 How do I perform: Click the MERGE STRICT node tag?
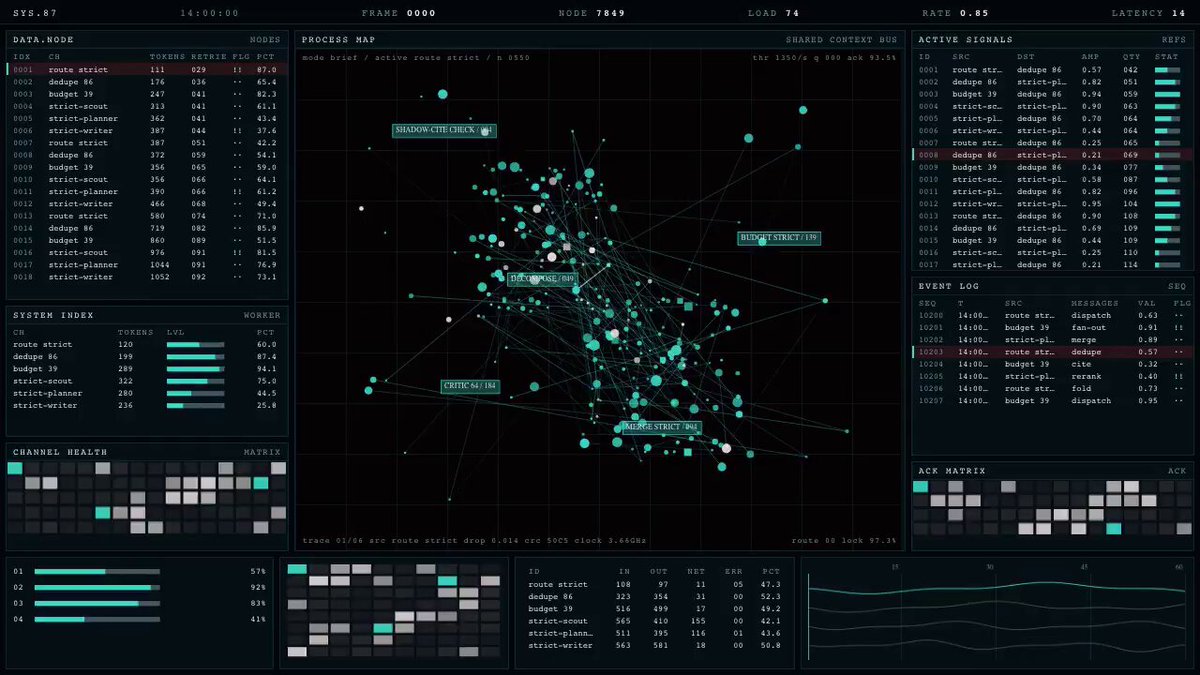[x=661, y=427]
